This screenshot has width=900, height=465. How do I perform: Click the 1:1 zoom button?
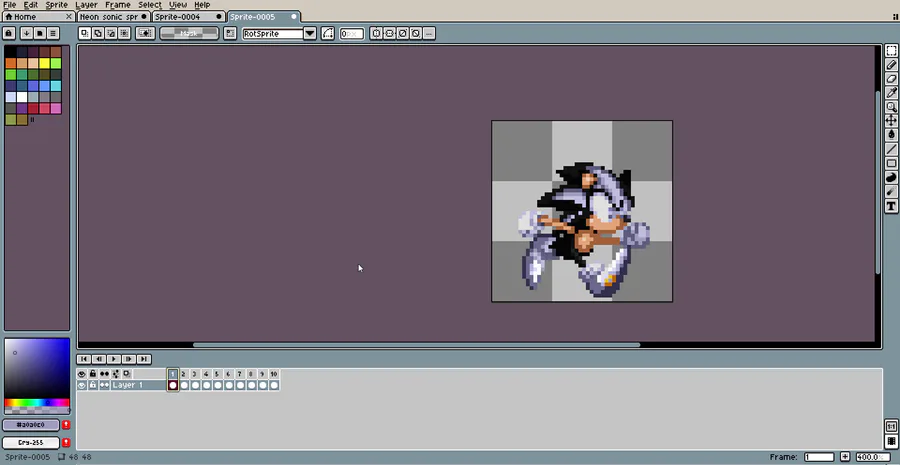click(891, 427)
